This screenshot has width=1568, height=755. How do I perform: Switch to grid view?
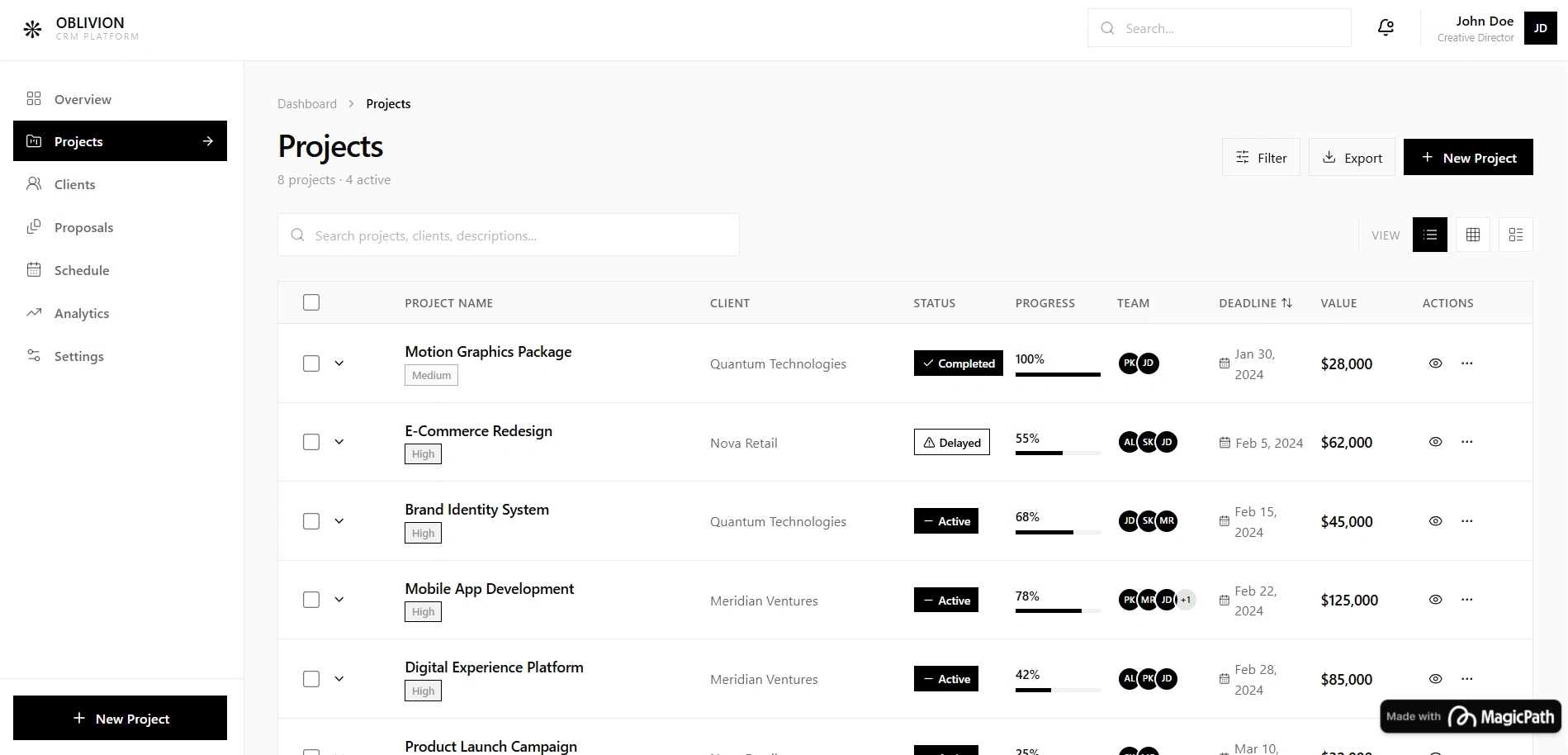click(1472, 235)
